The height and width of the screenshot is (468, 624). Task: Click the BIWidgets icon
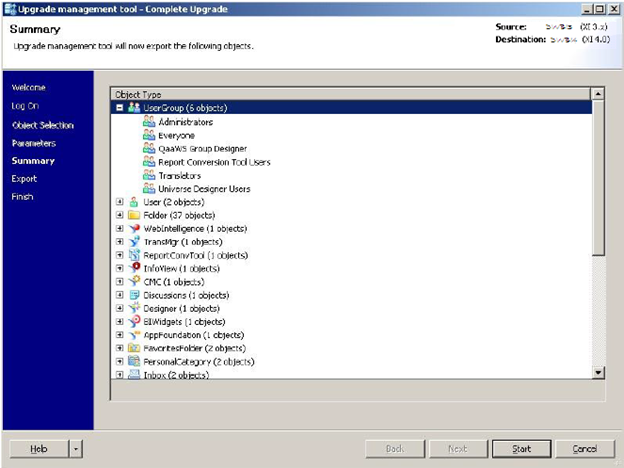pyautogui.click(x=134, y=322)
